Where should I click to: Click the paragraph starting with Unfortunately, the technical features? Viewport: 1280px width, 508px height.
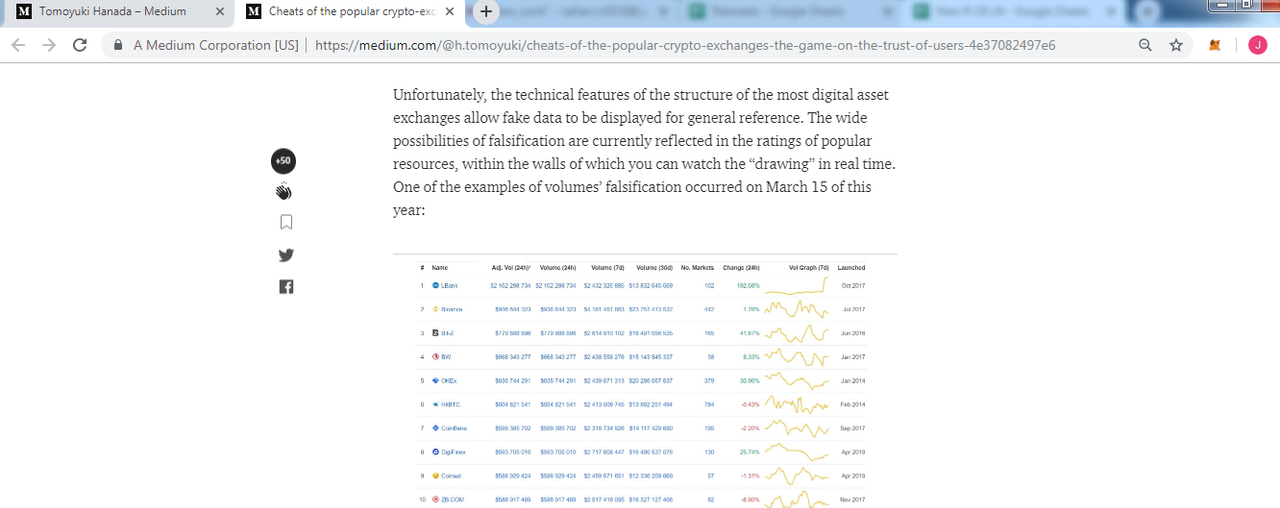coord(643,153)
